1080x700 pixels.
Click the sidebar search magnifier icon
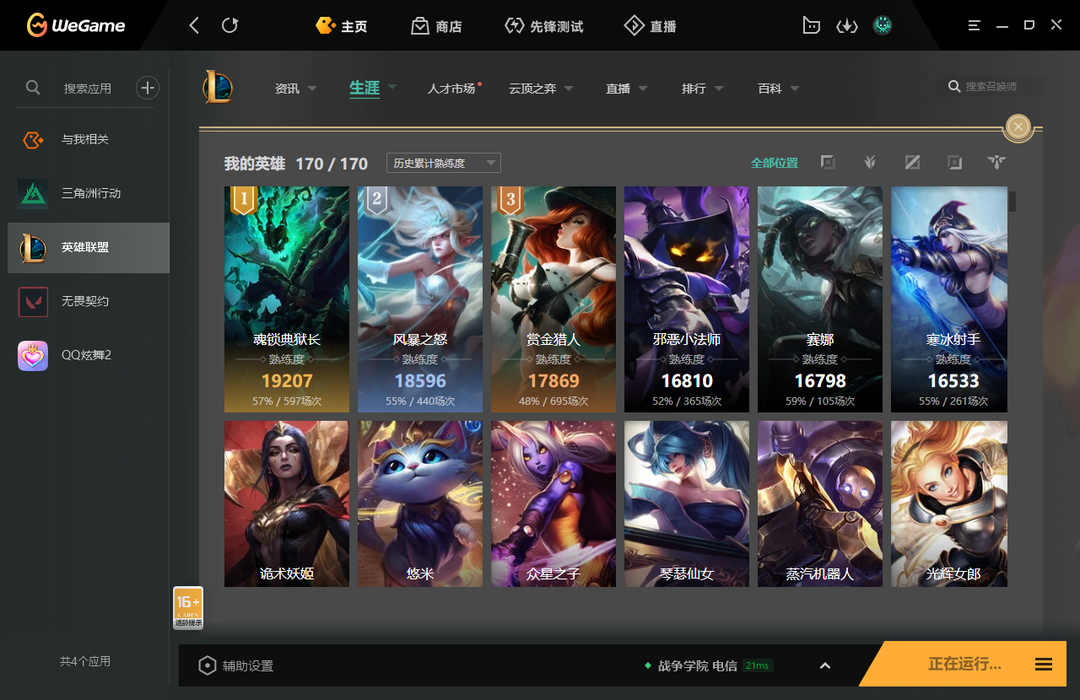(32, 88)
